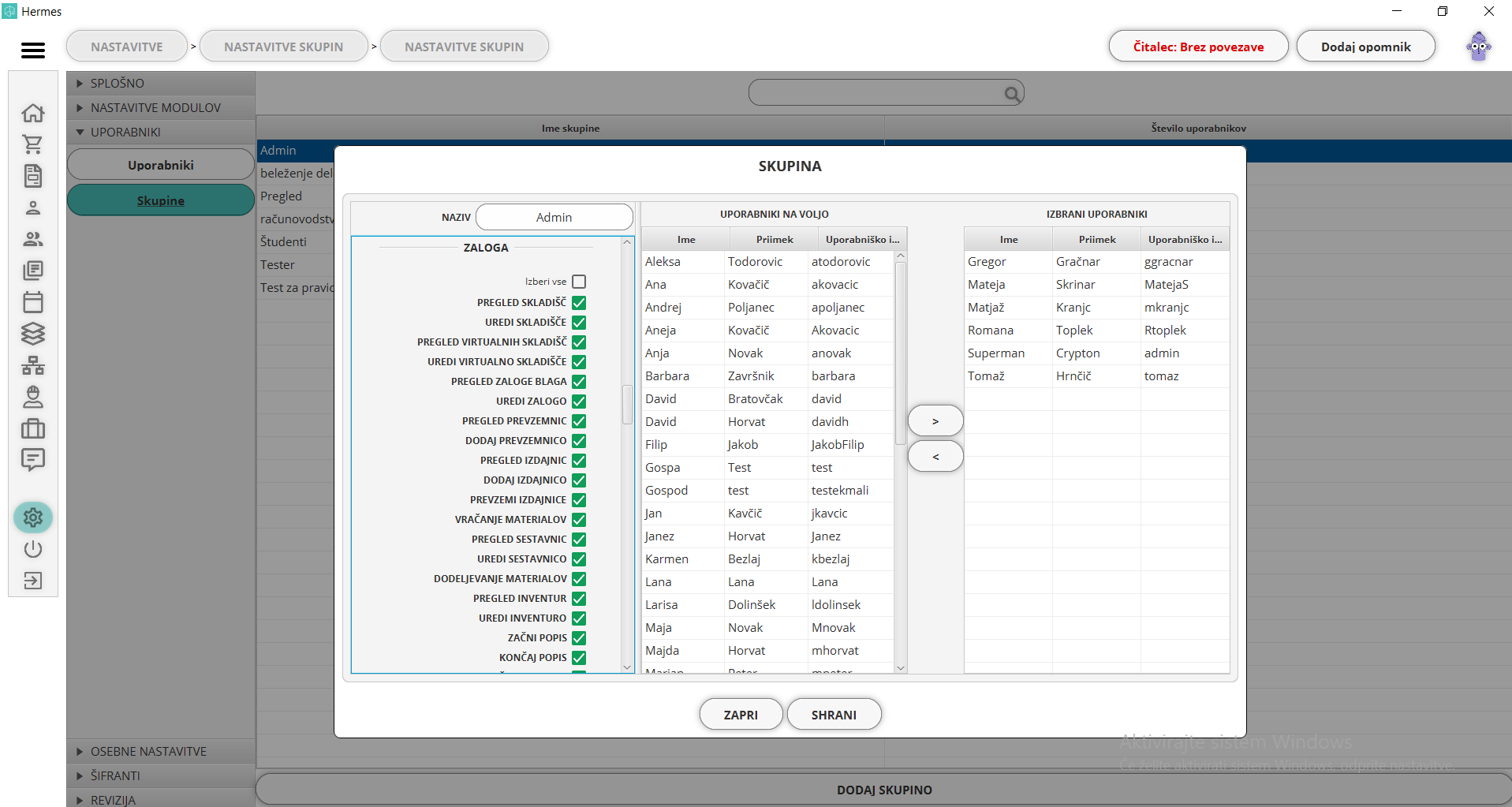Select Barbara Završnik row
This screenshot has height=807, width=1512.
click(x=767, y=375)
